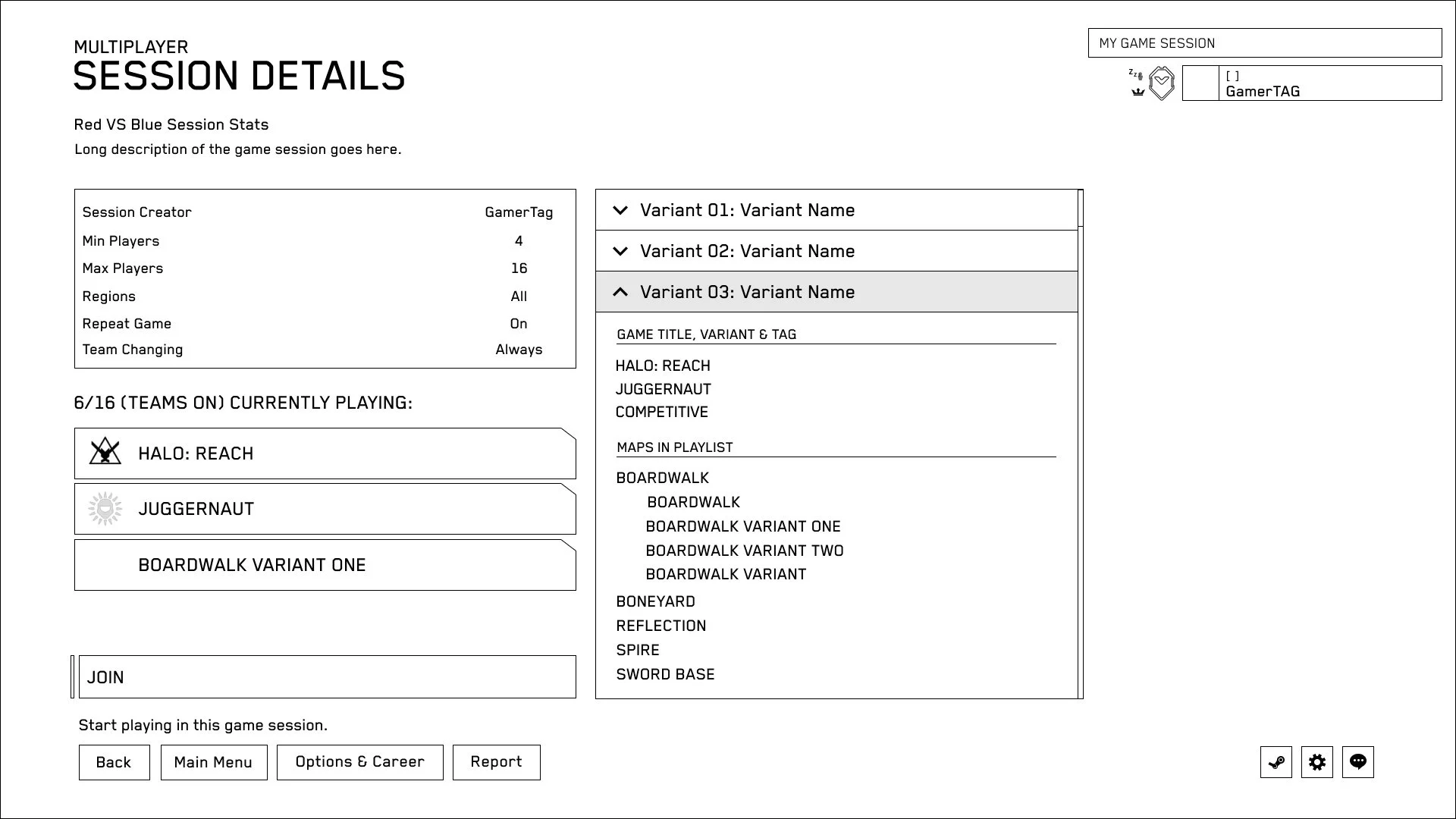Open the Main Menu button
Screen dimensions: 1456x819
[x=214, y=762]
